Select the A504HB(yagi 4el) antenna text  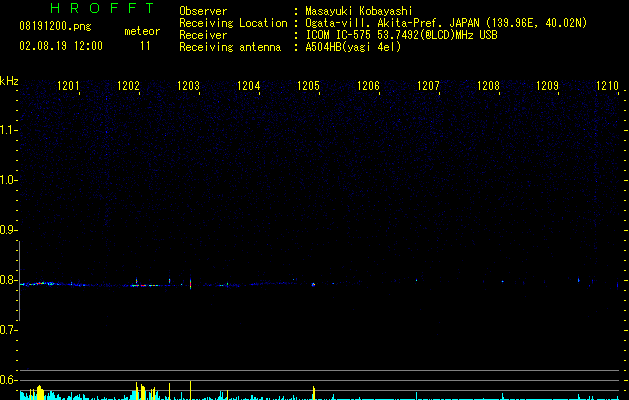[353, 47]
